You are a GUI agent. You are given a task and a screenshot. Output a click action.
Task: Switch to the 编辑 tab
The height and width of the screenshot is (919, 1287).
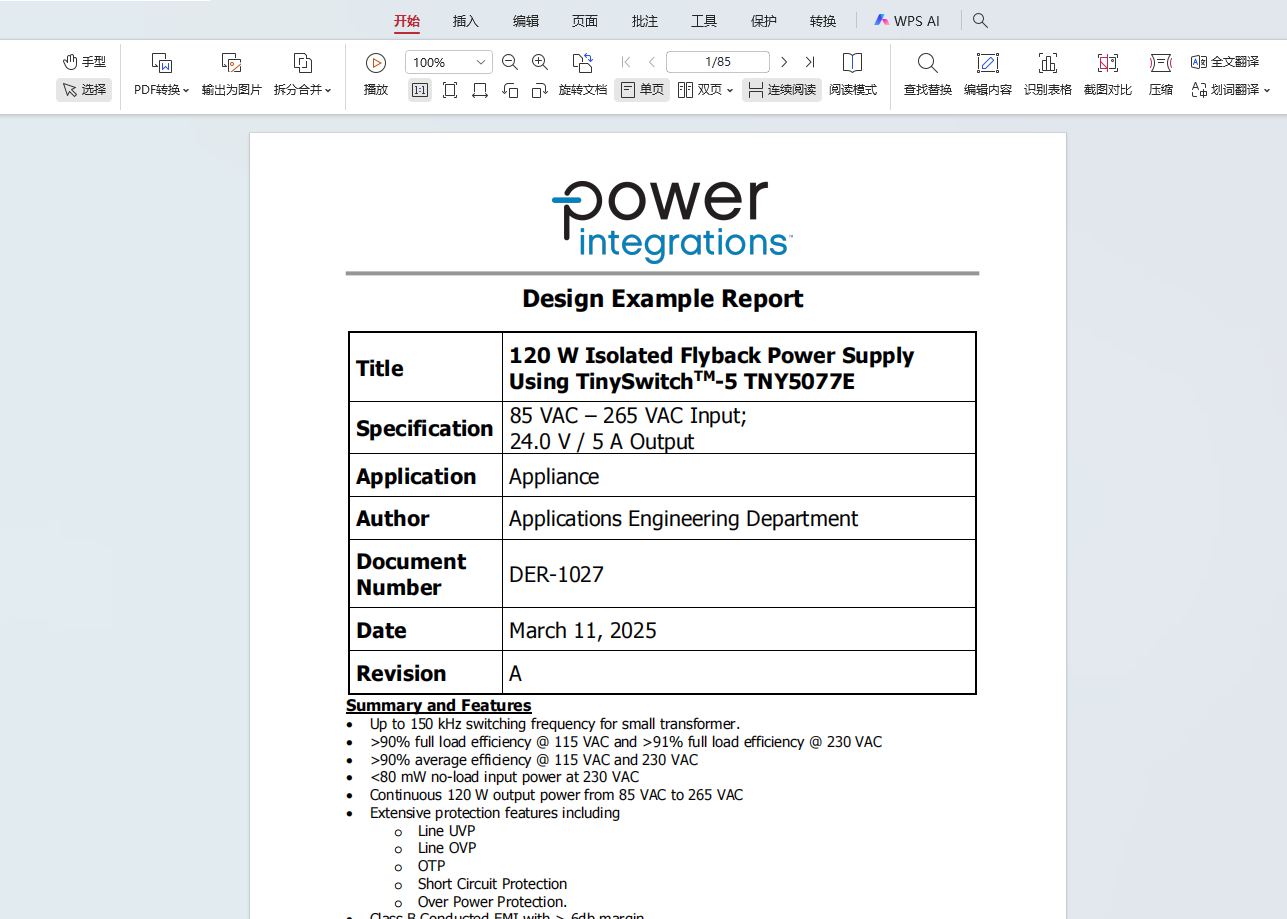(x=526, y=21)
